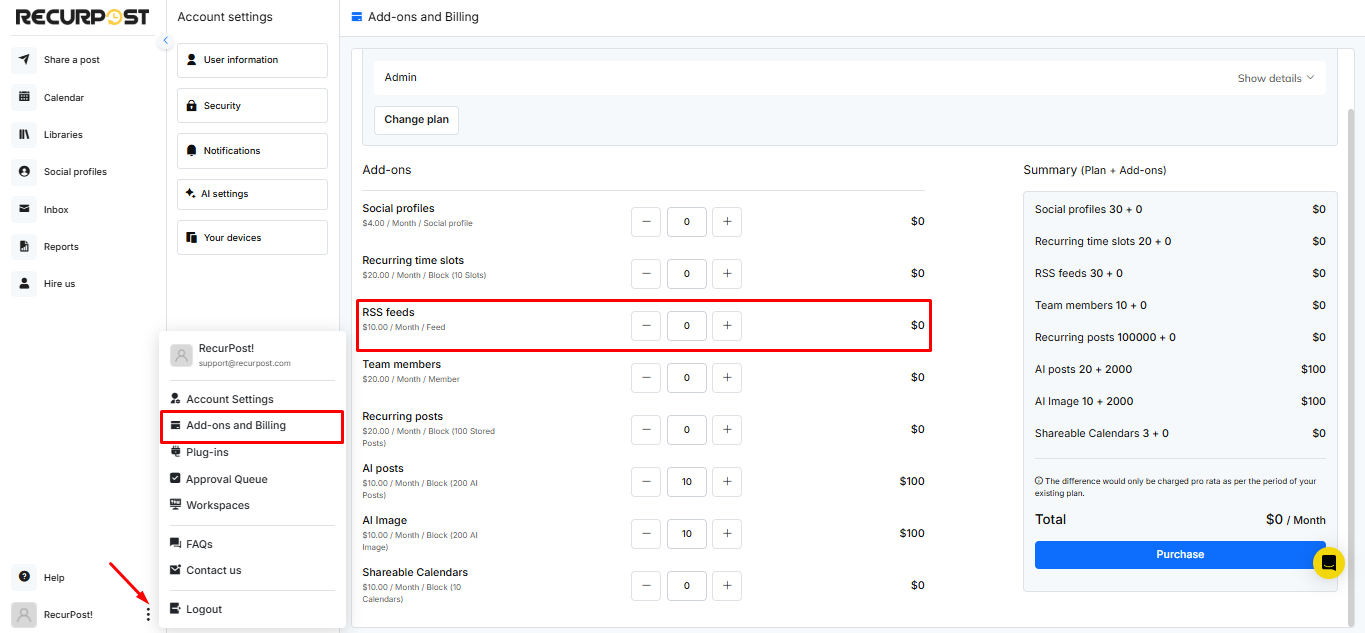The width and height of the screenshot is (1365, 633).
Task: Increase RSS feeds add-on quantity
Action: point(727,326)
